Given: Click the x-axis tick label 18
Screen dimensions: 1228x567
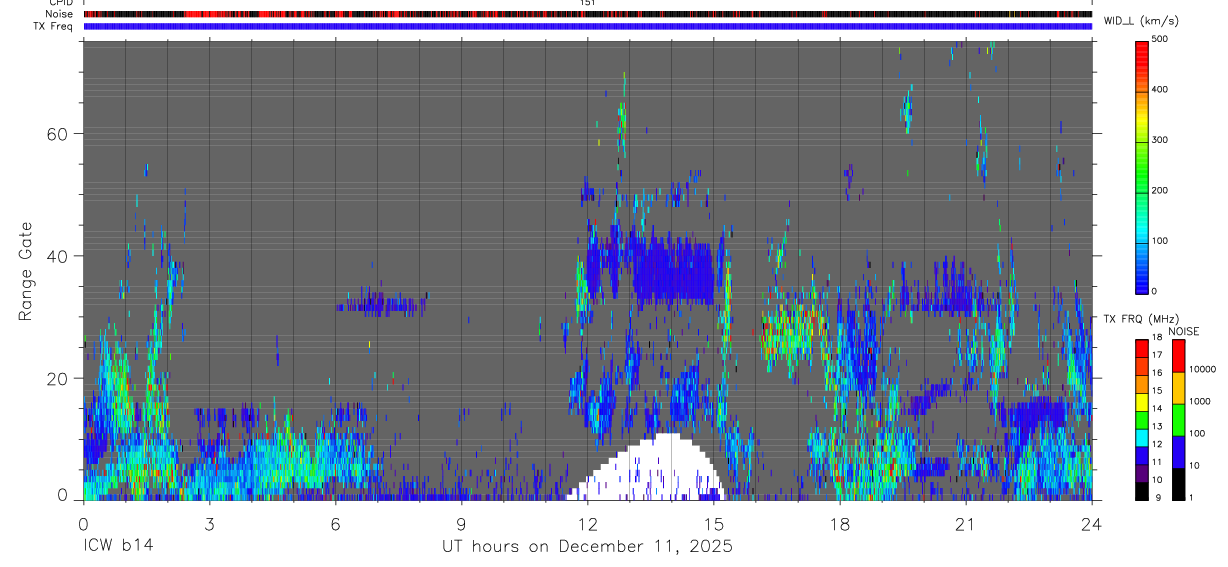Looking at the screenshot, I should (x=840, y=523).
